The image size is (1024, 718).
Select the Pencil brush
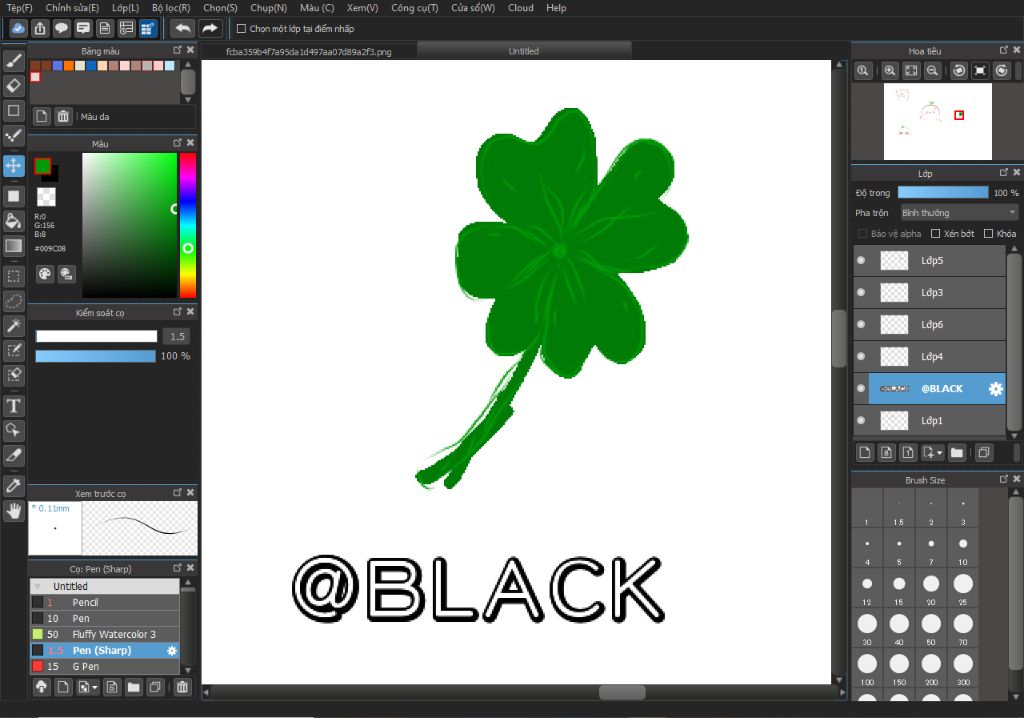[x=104, y=602]
